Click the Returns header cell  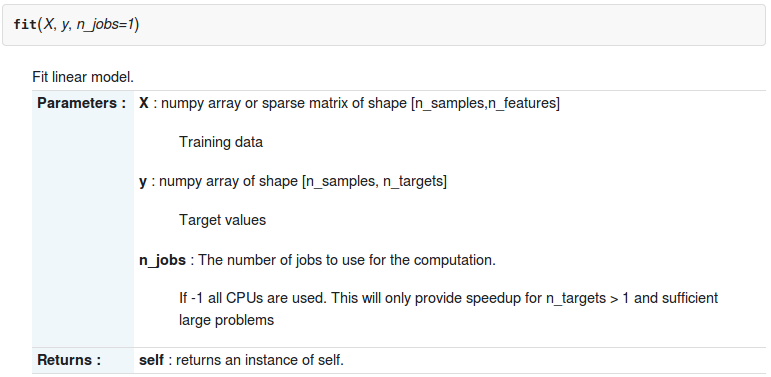coord(83,360)
